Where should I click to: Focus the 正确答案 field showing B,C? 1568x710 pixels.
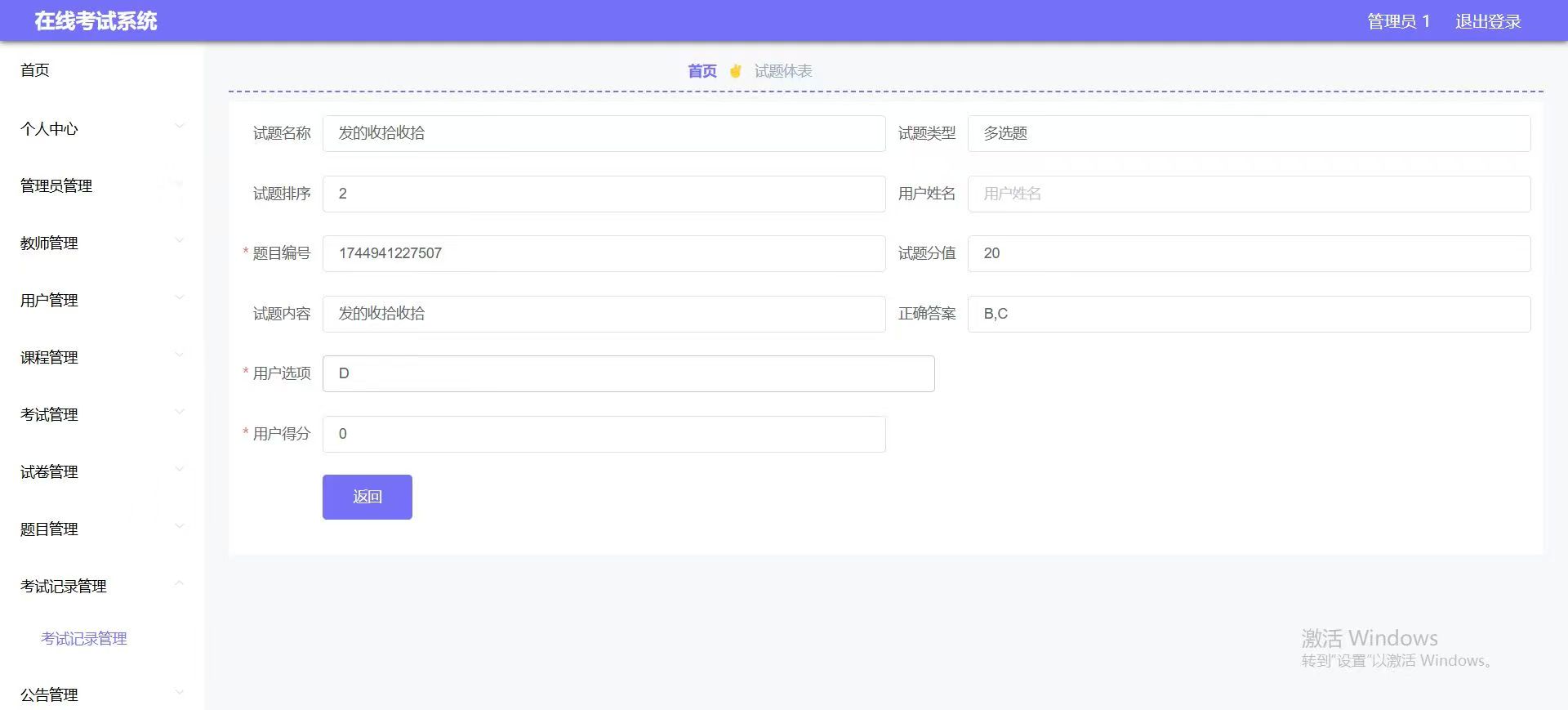coord(1249,314)
